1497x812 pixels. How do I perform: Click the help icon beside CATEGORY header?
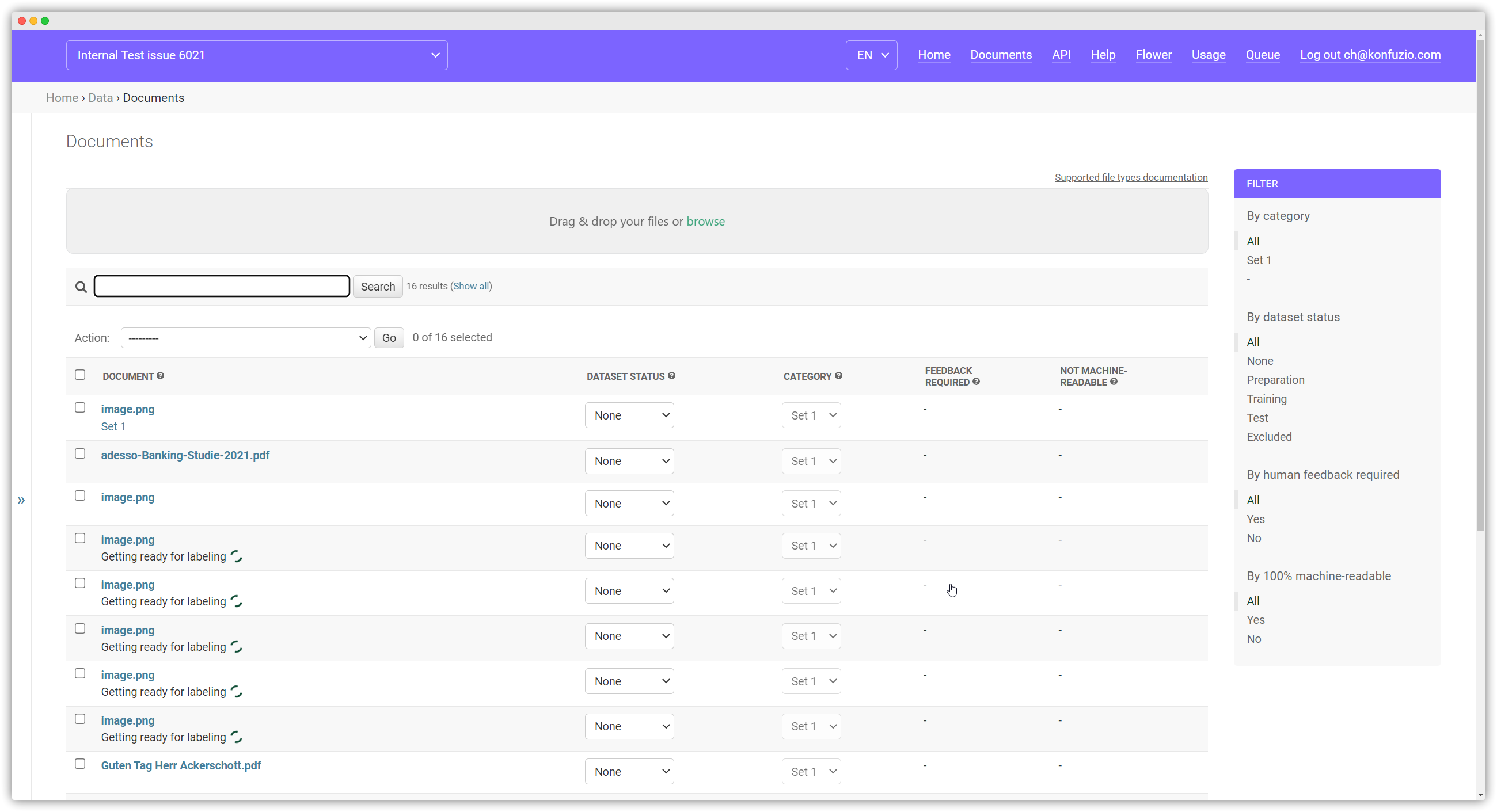(x=838, y=376)
